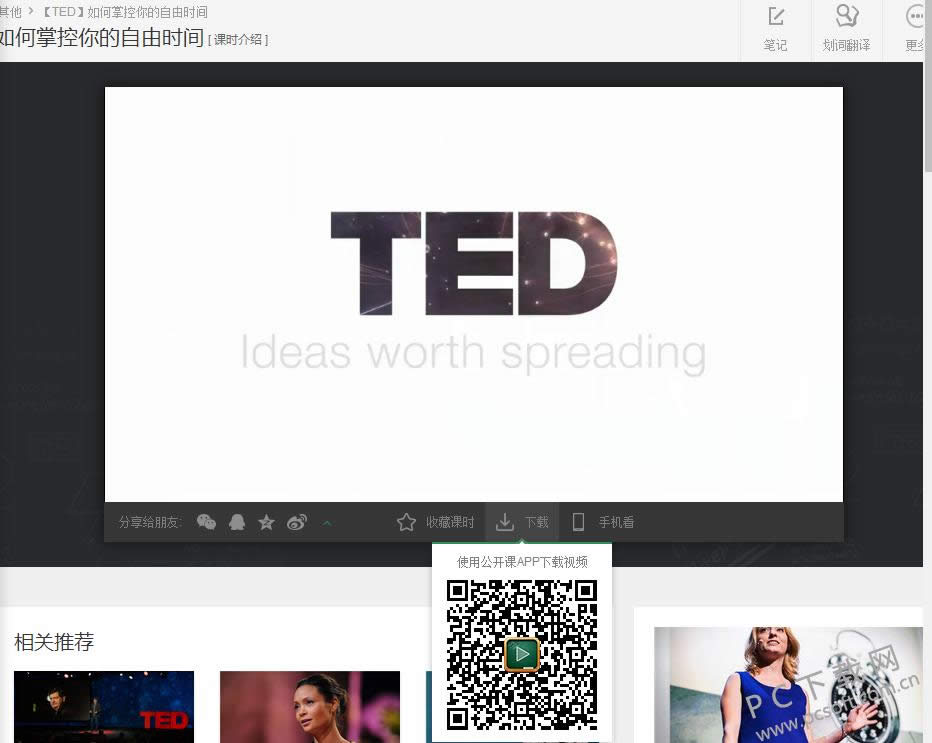Click the QR code in download popup
932x743 pixels.
click(x=522, y=654)
